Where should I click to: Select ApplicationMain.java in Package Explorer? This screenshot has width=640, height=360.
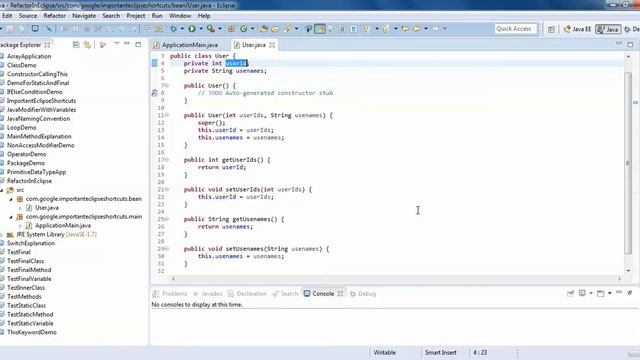[x=63, y=226]
